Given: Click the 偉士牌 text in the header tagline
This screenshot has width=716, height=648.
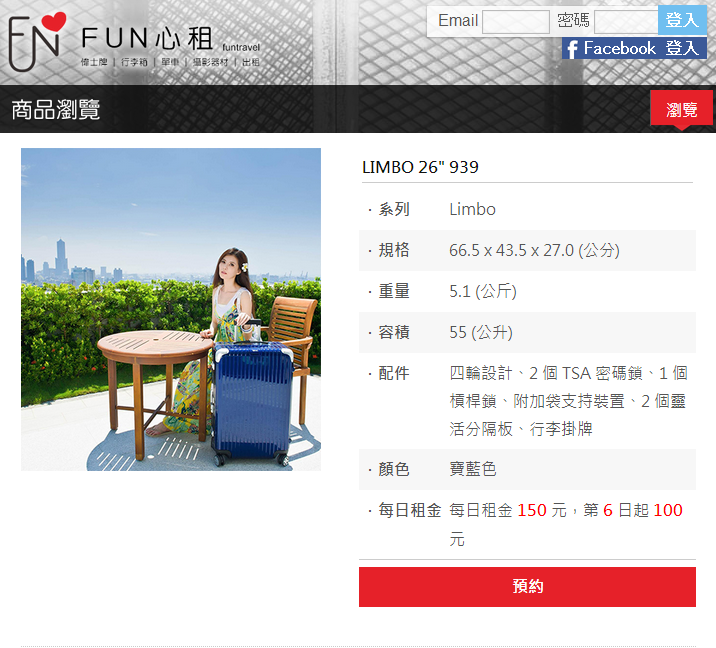Looking at the screenshot, I should click(x=94, y=62).
